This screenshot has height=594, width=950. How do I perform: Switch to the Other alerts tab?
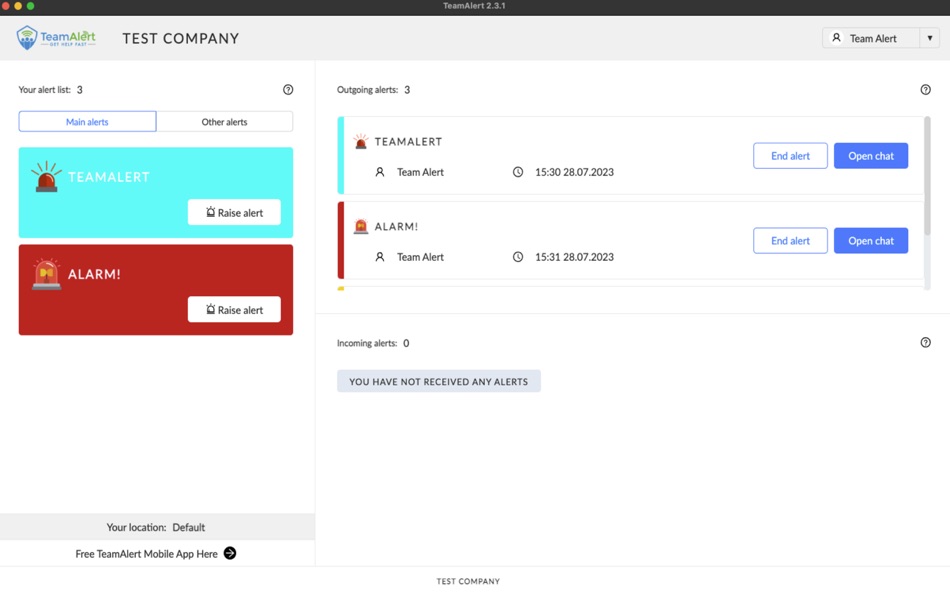(x=224, y=121)
